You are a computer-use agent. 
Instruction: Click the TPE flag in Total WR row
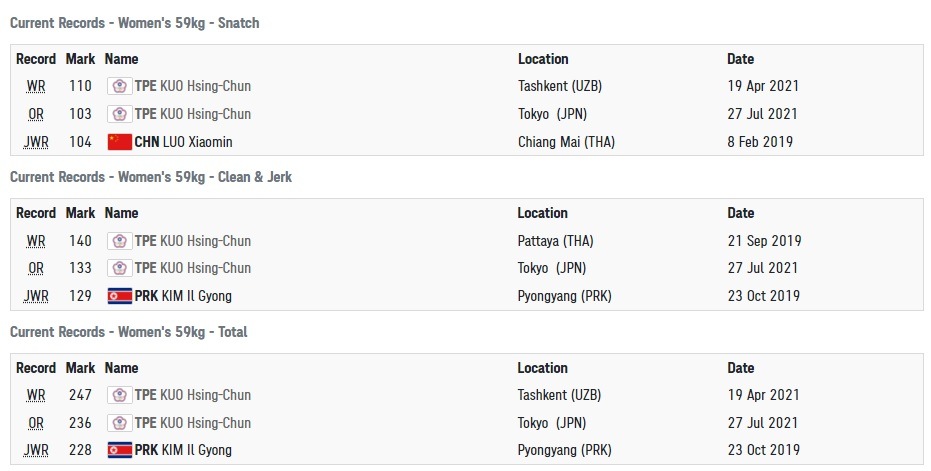click(x=119, y=395)
